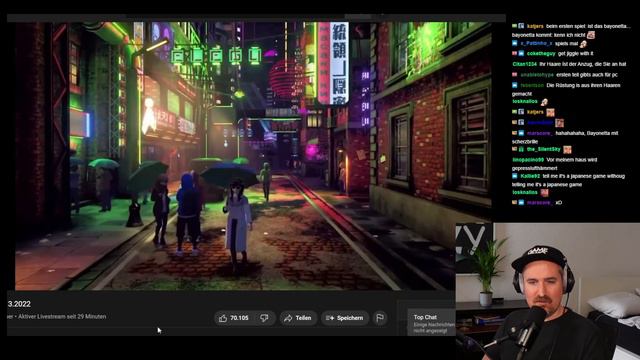Click chat message 'get jiggle with it'

[576, 53]
